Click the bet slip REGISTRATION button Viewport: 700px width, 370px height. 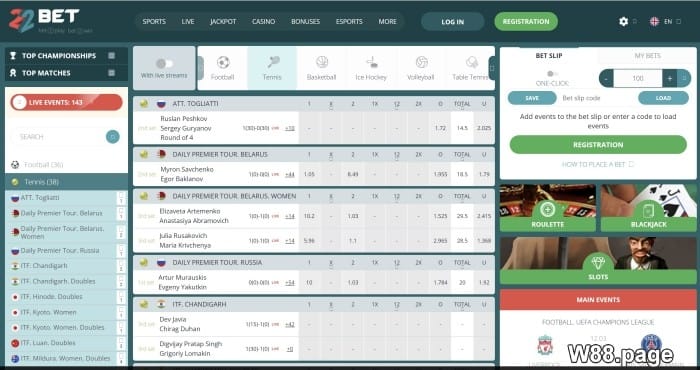(x=598, y=145)
